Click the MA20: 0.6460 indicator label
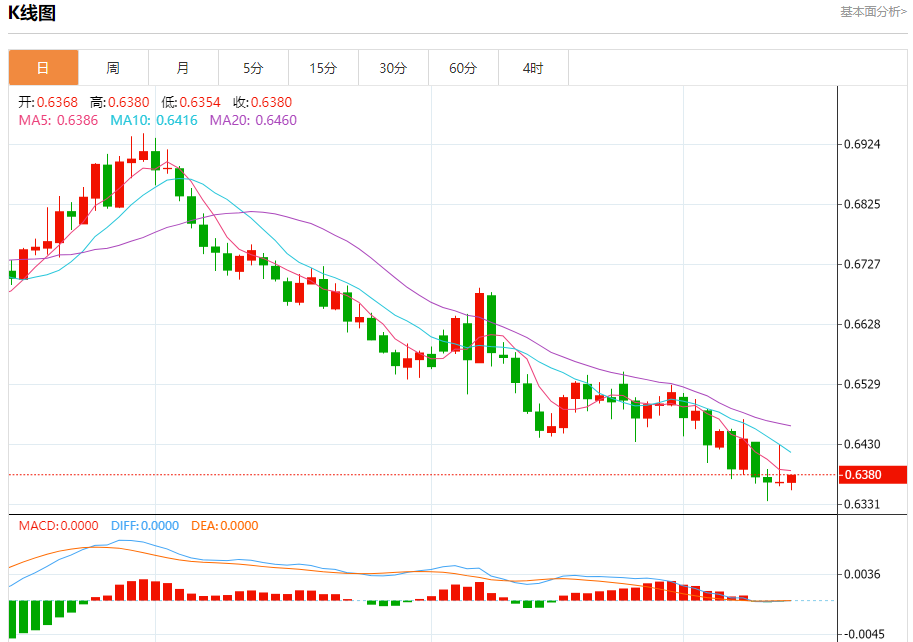913x642 pixels. (x=253, y=120)
